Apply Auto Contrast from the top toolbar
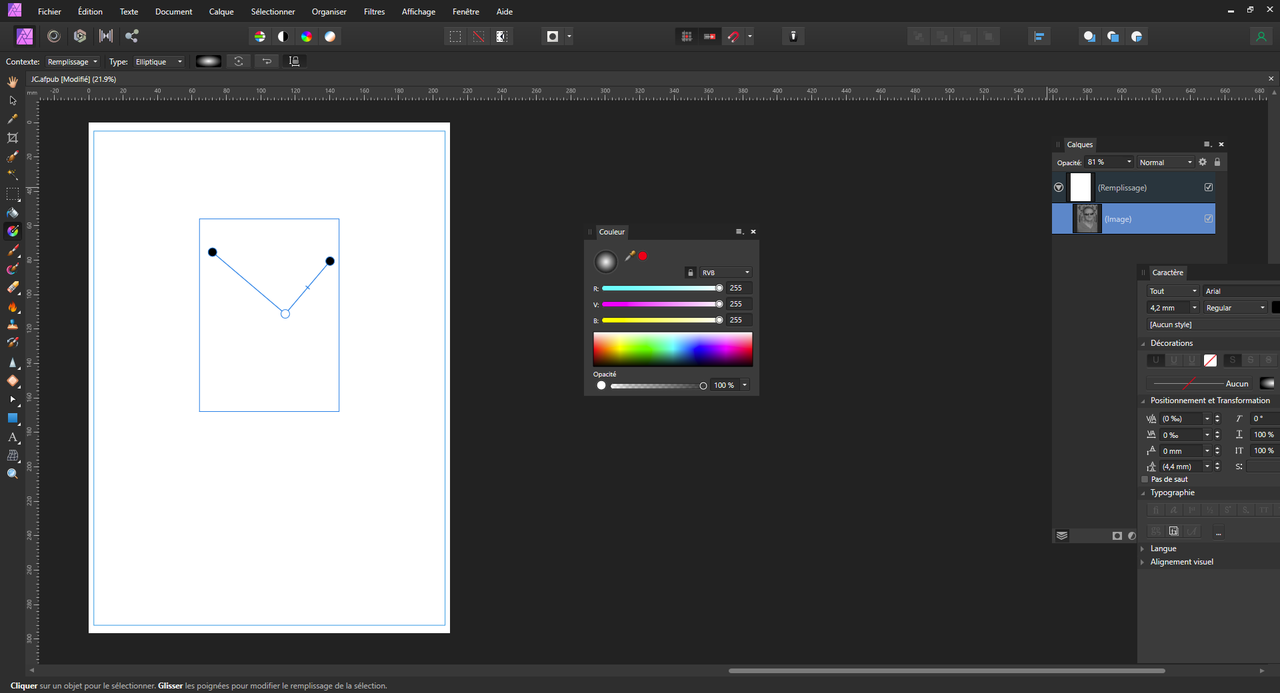 [x=283, y=36]
